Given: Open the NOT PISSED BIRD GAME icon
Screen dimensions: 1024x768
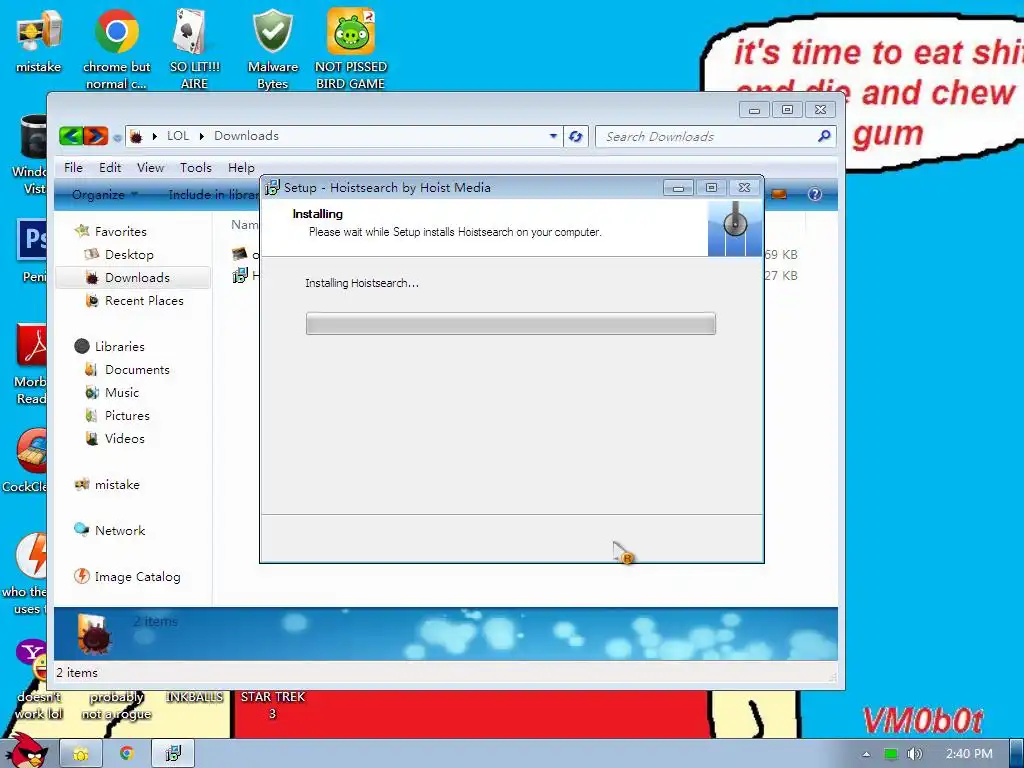Looking at the screenshot, I should (351, 49).
